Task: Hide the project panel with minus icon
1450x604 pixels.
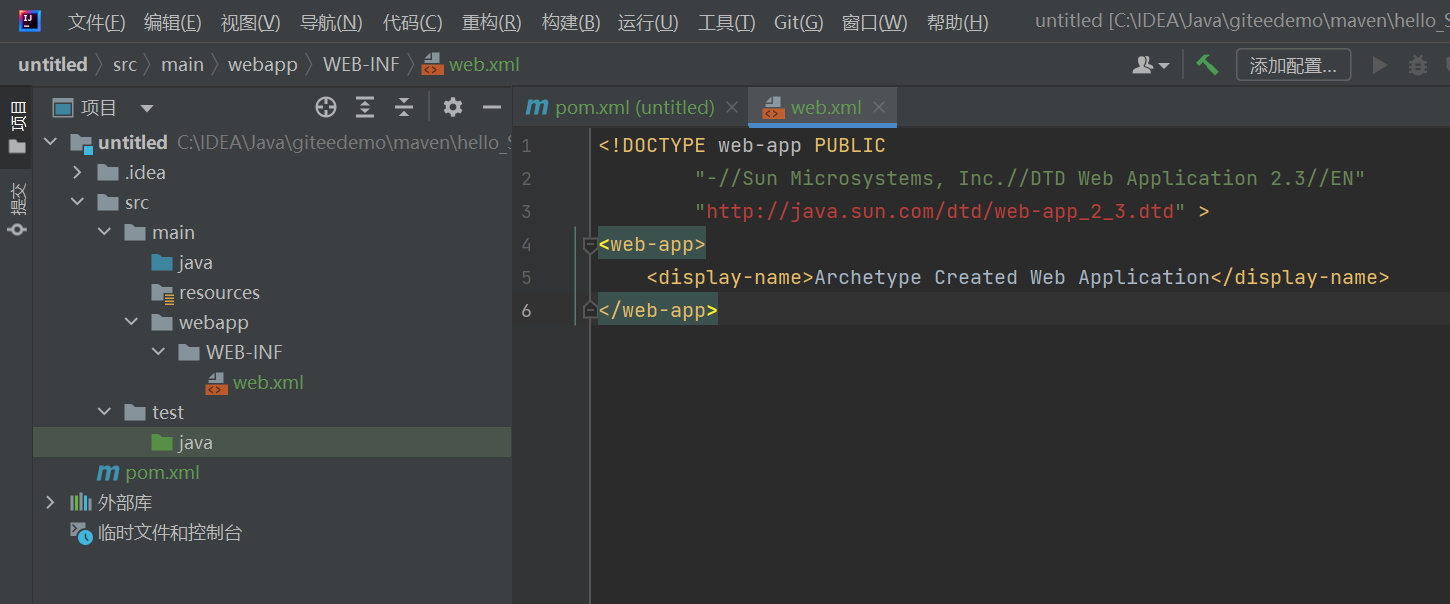Action: pos(491,108)
